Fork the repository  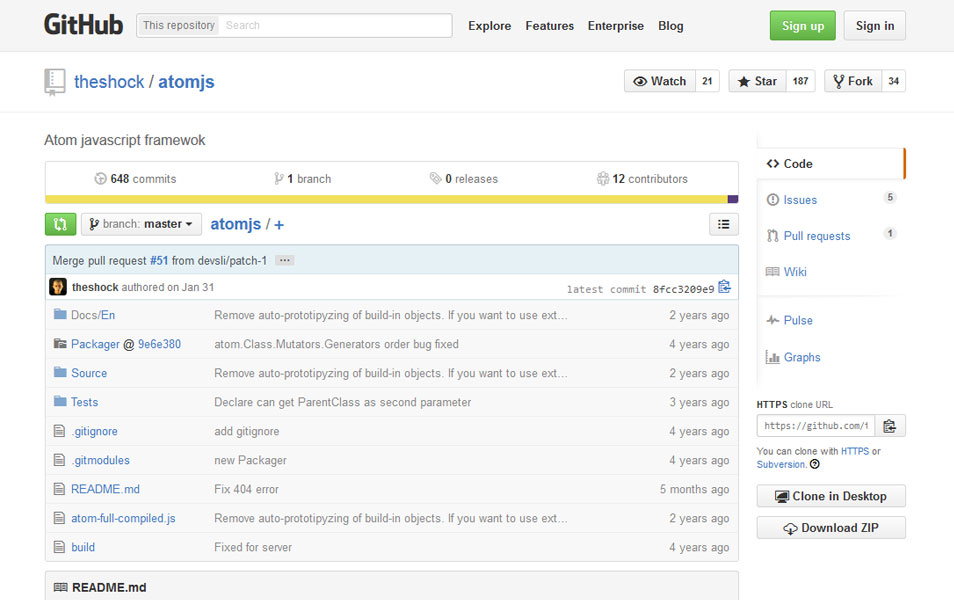pos(853,81)
